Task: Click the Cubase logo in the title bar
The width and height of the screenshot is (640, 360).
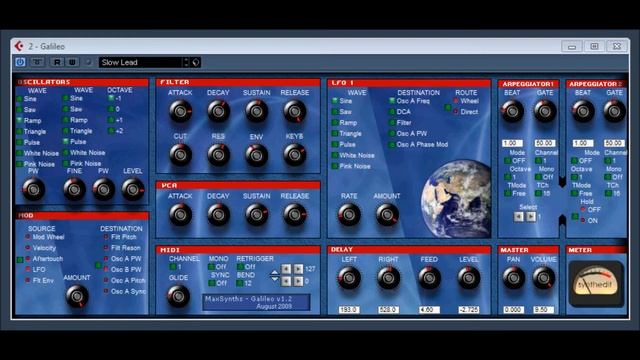Action: point(19,46)
